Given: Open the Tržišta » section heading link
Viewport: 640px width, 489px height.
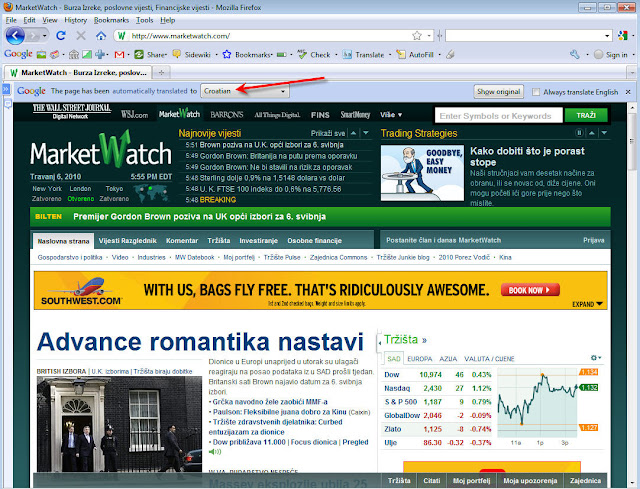Looking at the screenshot, I should point(405,340).
